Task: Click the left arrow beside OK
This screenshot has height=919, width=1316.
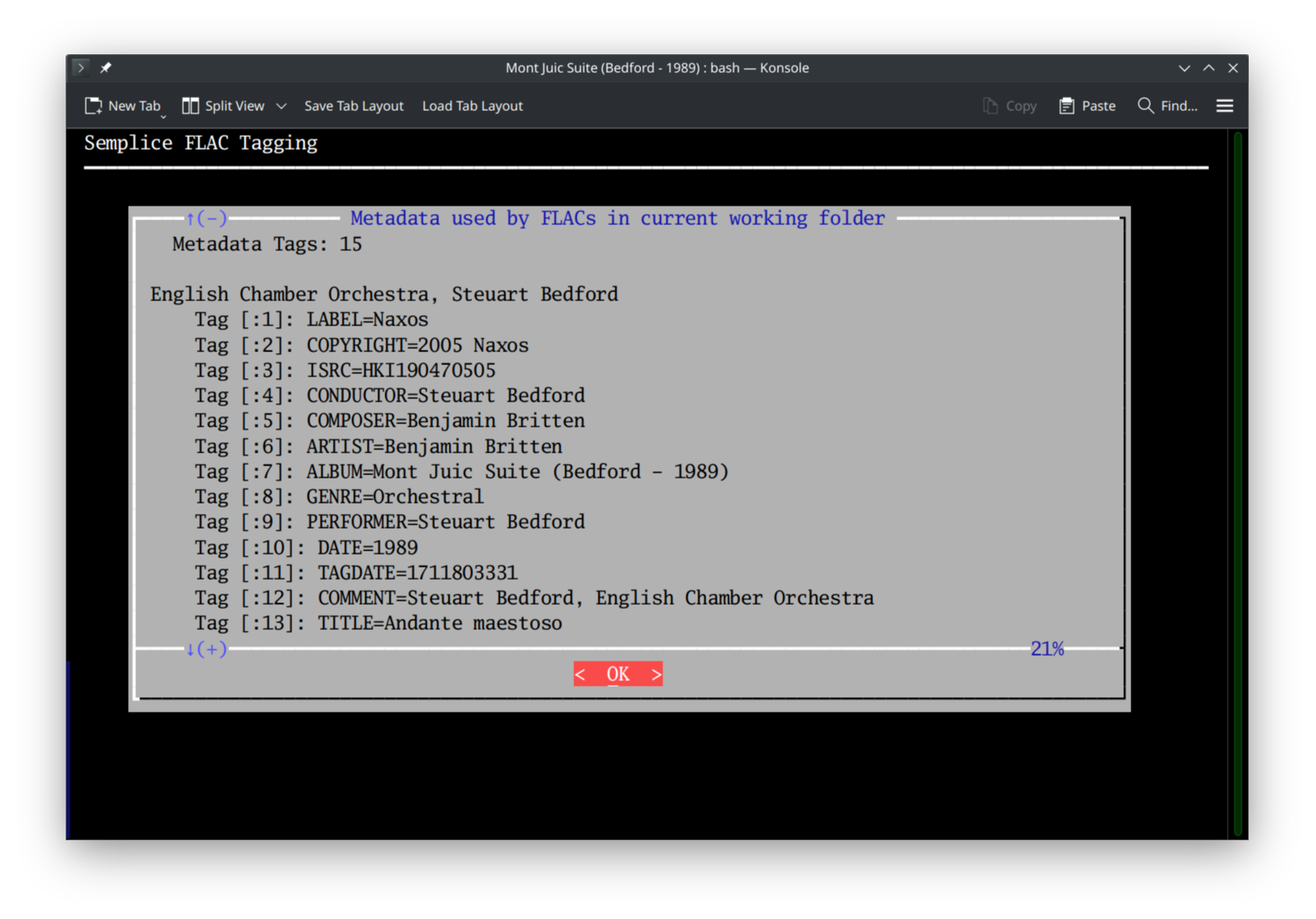Action: (x=580, y=674)
